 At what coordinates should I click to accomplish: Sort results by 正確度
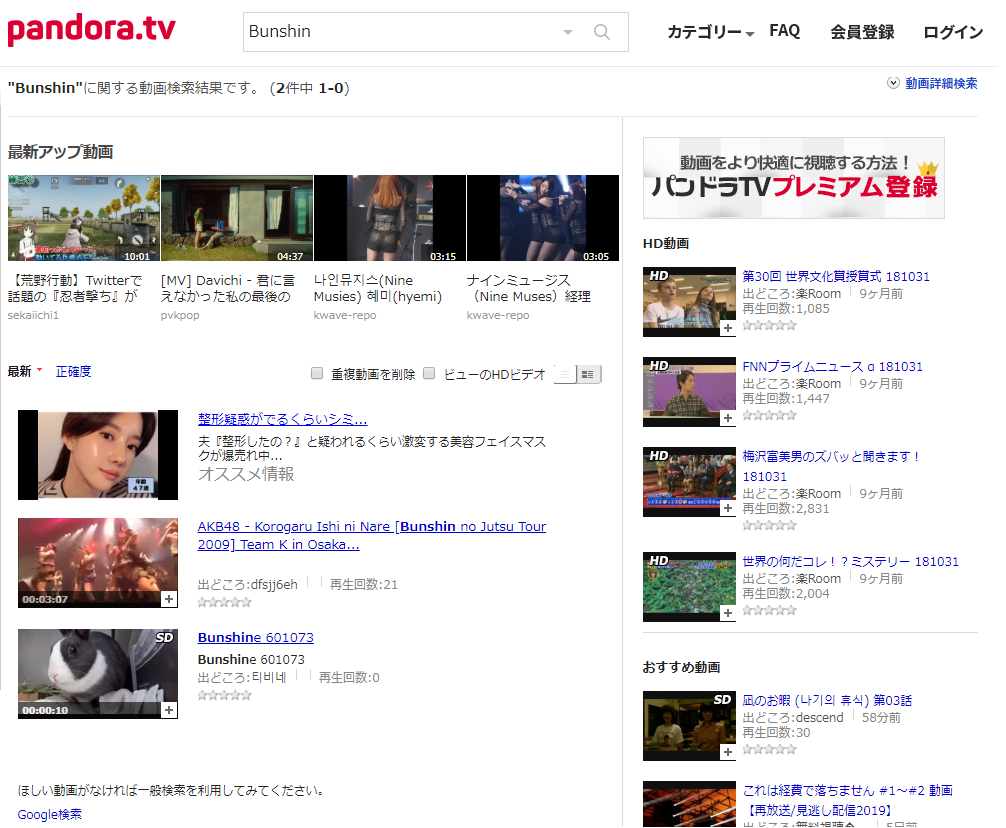click(x=73, y=371)
